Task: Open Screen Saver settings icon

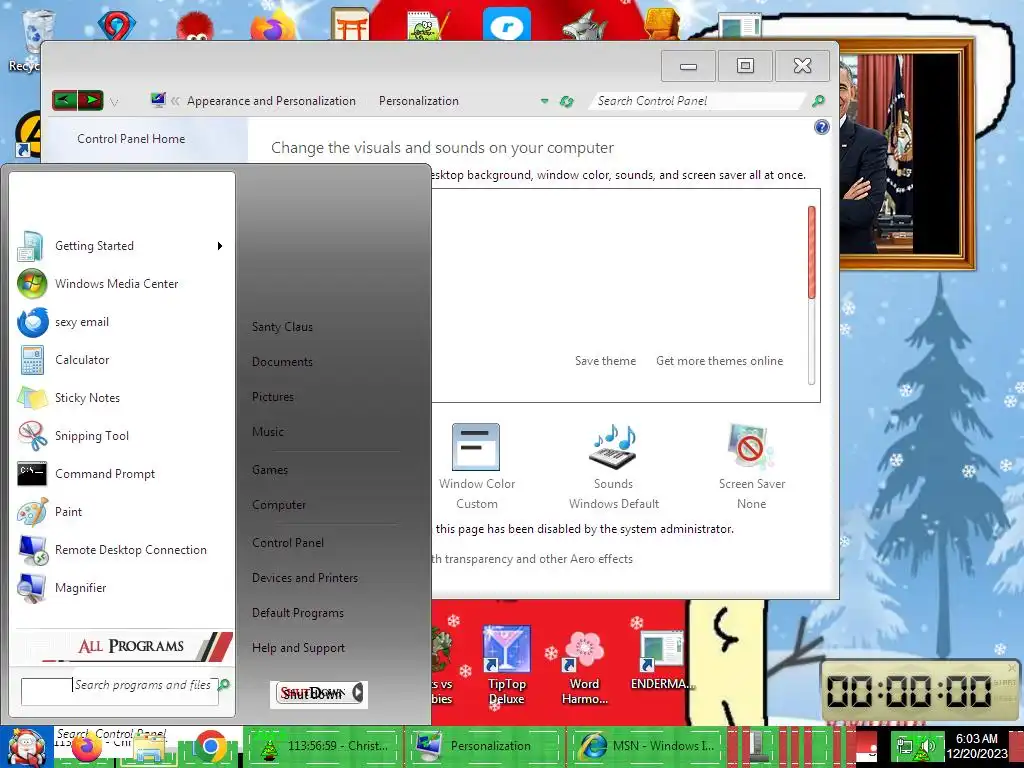Action: (751, 446)
